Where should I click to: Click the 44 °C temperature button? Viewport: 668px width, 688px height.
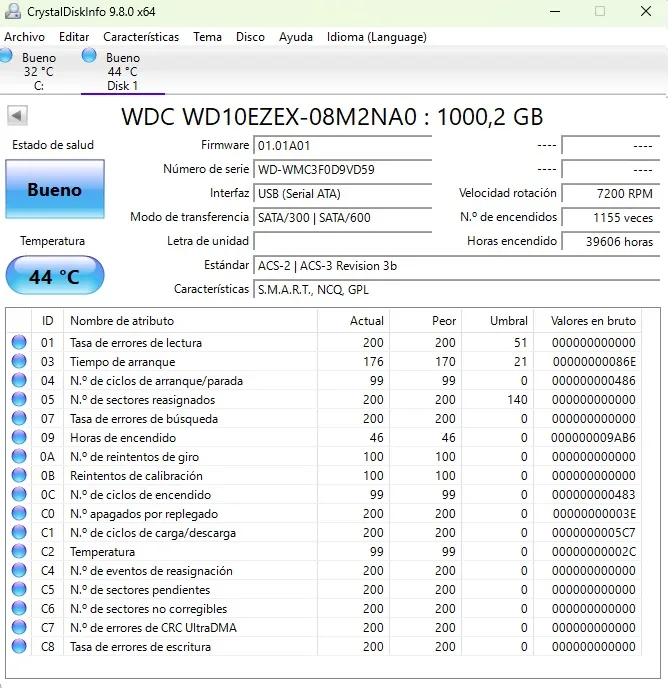pos(55,276)
